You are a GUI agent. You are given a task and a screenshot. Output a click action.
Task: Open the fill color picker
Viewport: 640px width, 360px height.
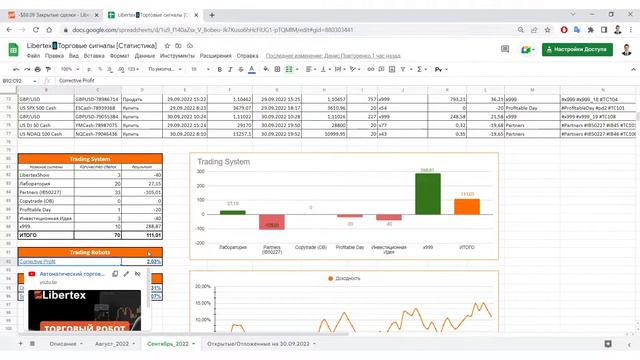click(266, 69)
